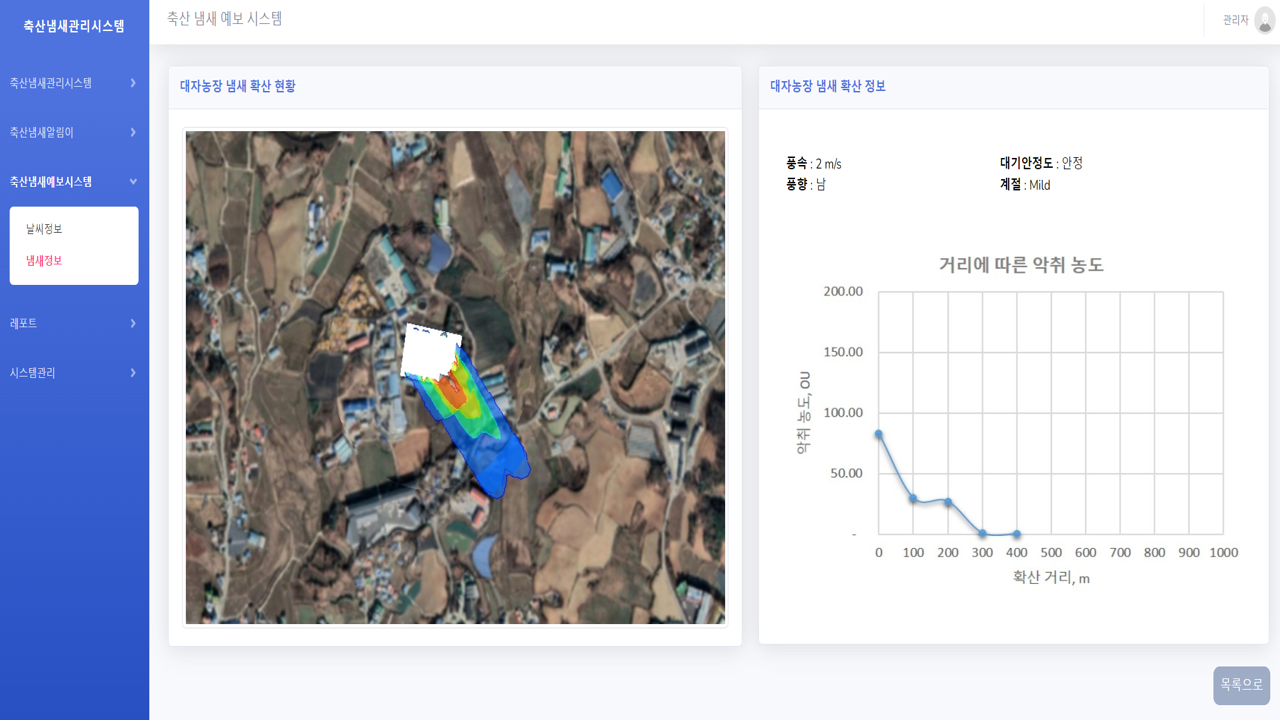The width and height of the screenshot is (1280, 720).
Task: Click the 축산냄새관리시스템 sidebar logo title
Action: [x=74, y=26]
